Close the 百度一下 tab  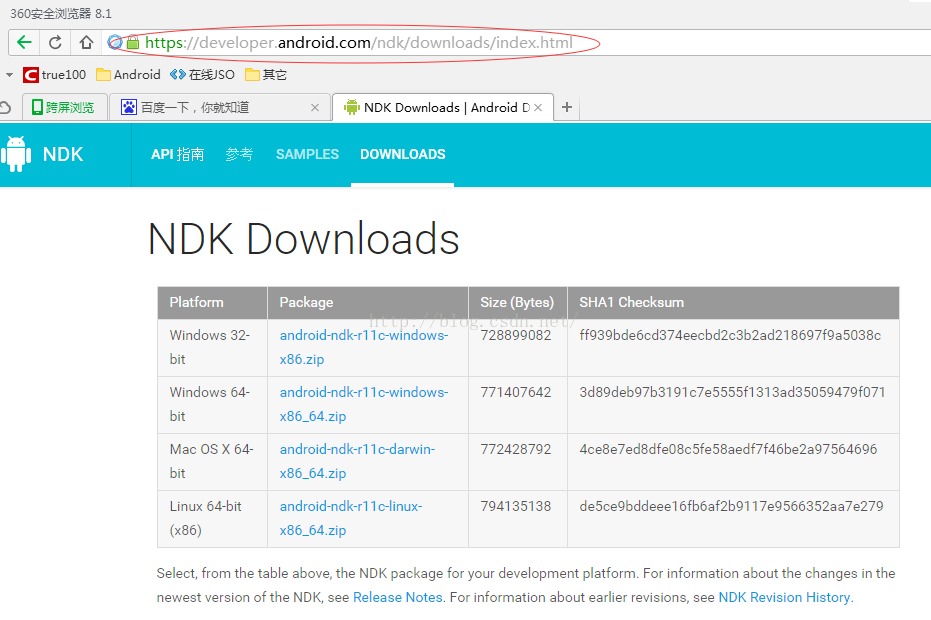[x=315, y=107]
